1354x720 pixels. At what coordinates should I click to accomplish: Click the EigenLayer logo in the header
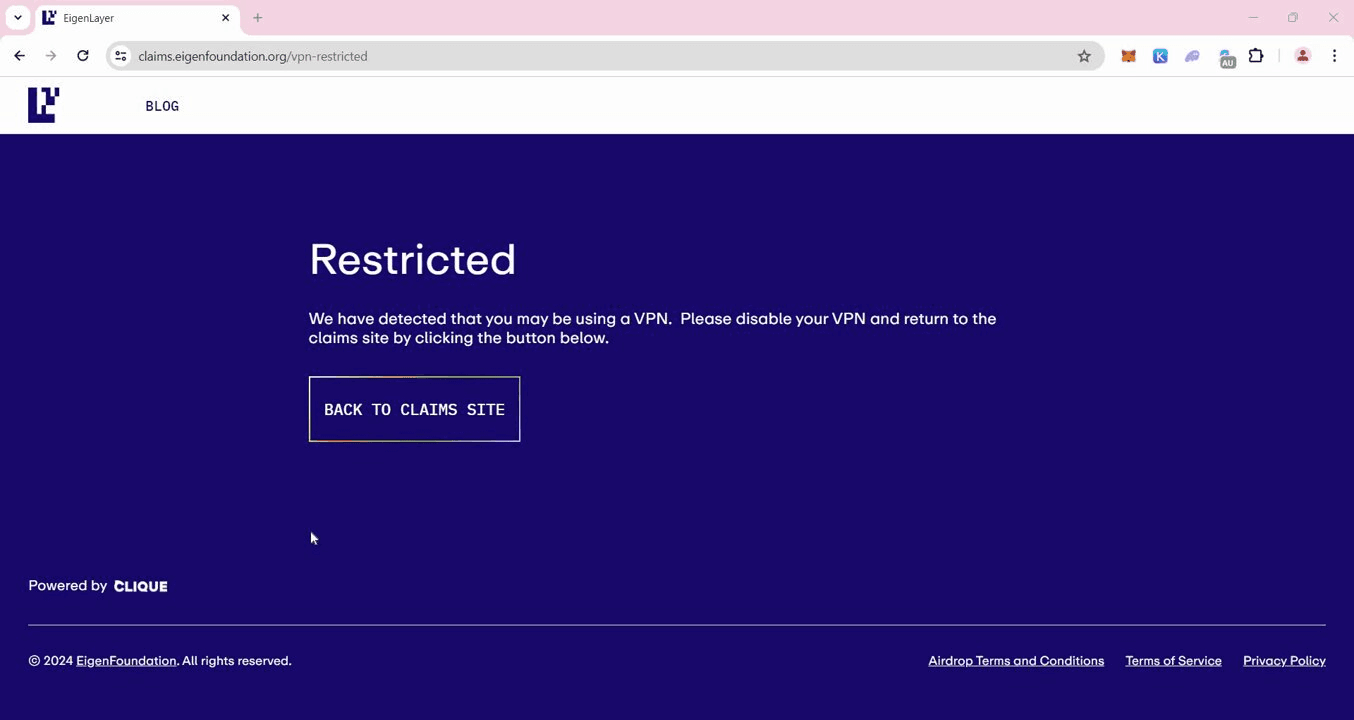click(44, 105)
